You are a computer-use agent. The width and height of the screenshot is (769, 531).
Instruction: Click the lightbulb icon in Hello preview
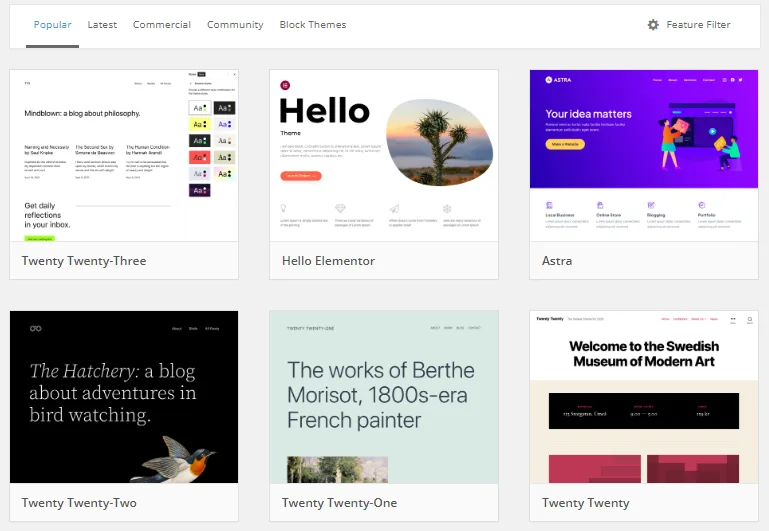283,208
